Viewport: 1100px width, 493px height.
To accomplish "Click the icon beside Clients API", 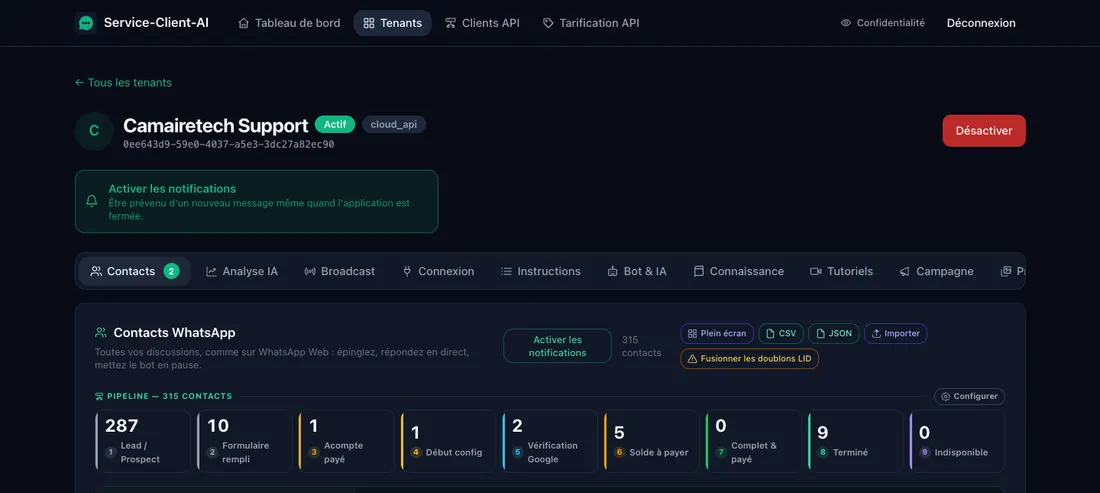I will click(450, 23).
